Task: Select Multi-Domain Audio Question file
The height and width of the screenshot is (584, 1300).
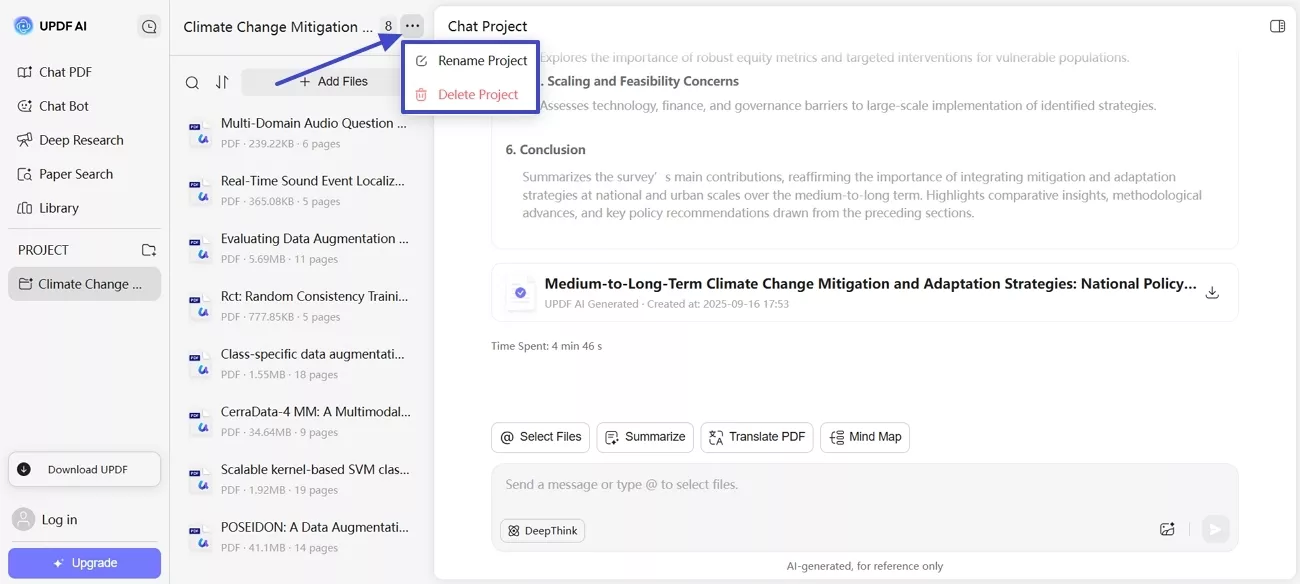Action: tap(300, 133)
